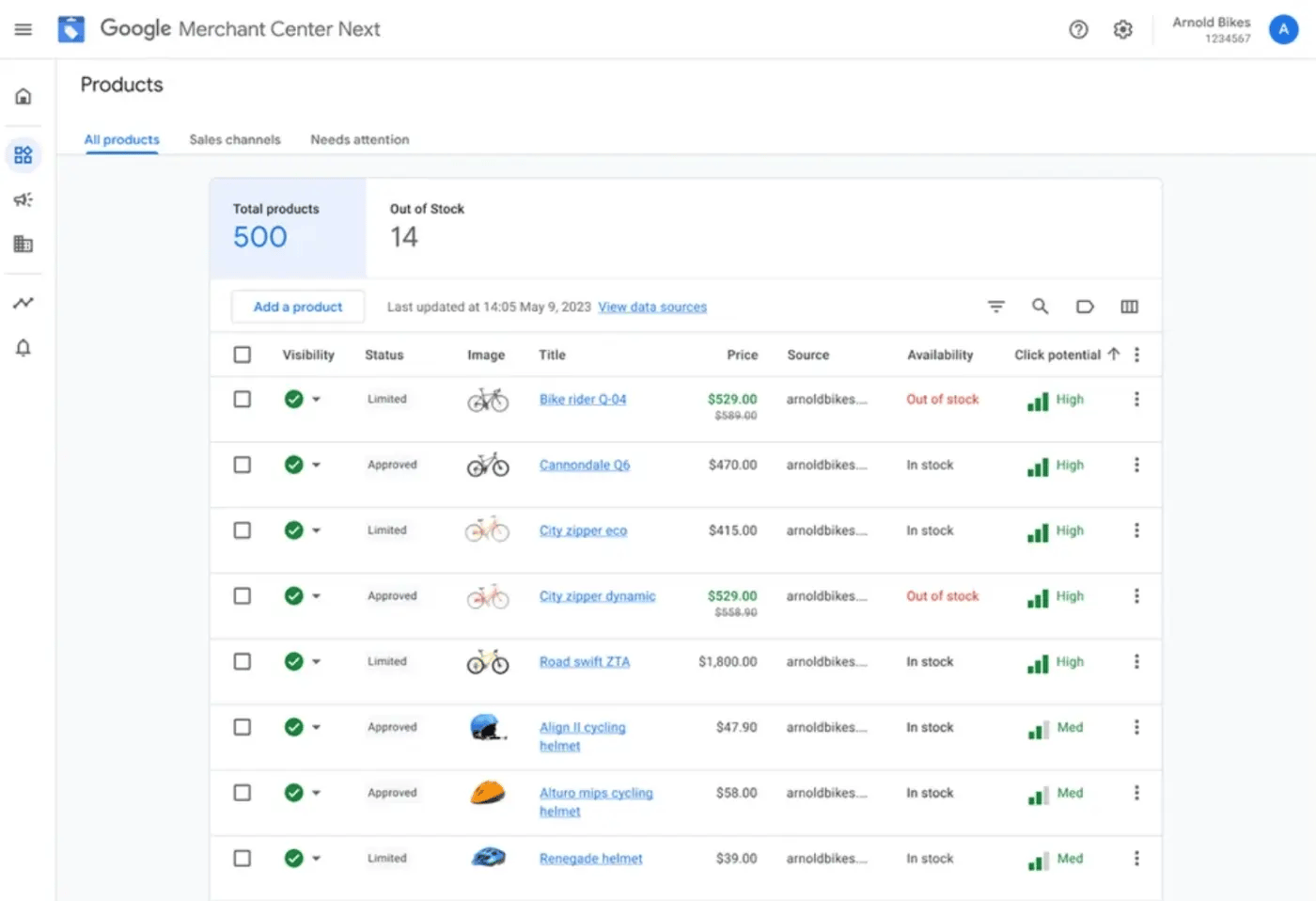Select the Renegade helmet row checkbox
Screen dimensions: 1316x901
tap(243, 858)
